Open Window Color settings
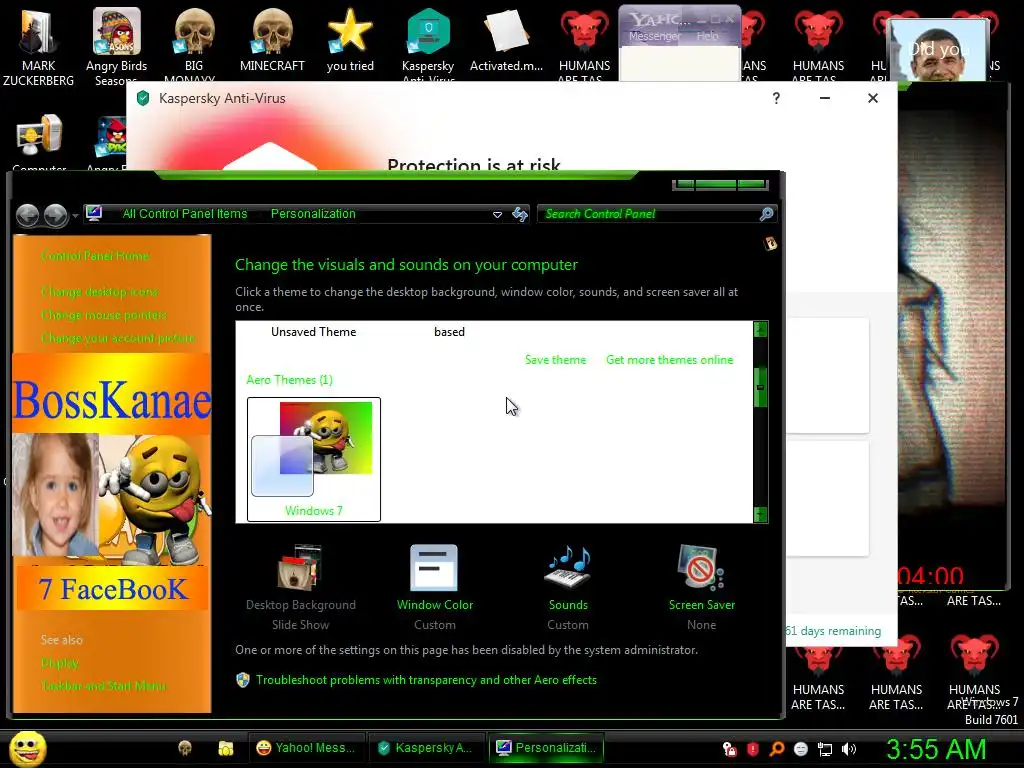 (434, 586)
